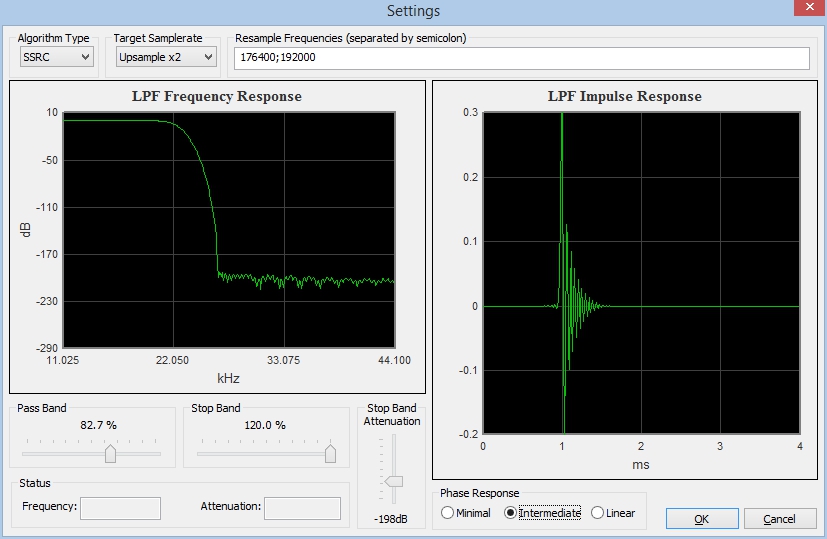Click the Stop Band Attenuation vertical slider
827x539 pixels.
pyautogui.click(x=393, y=481)
